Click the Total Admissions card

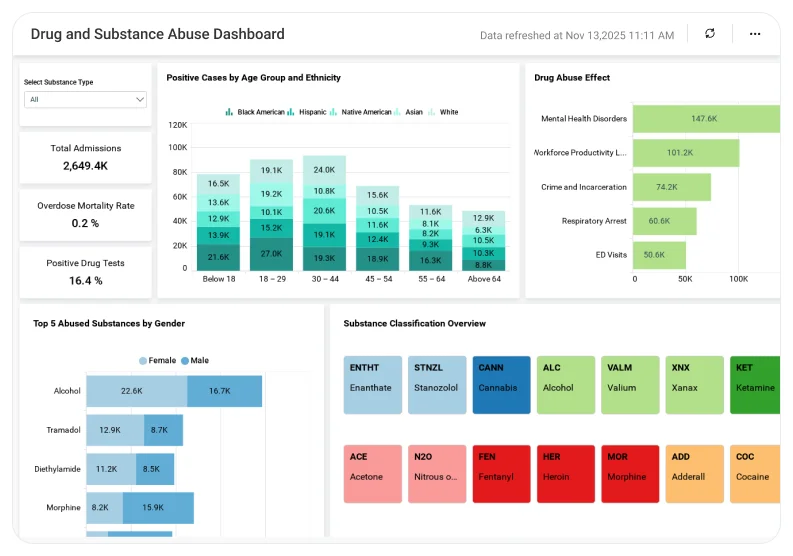click(x=85, y=157)
